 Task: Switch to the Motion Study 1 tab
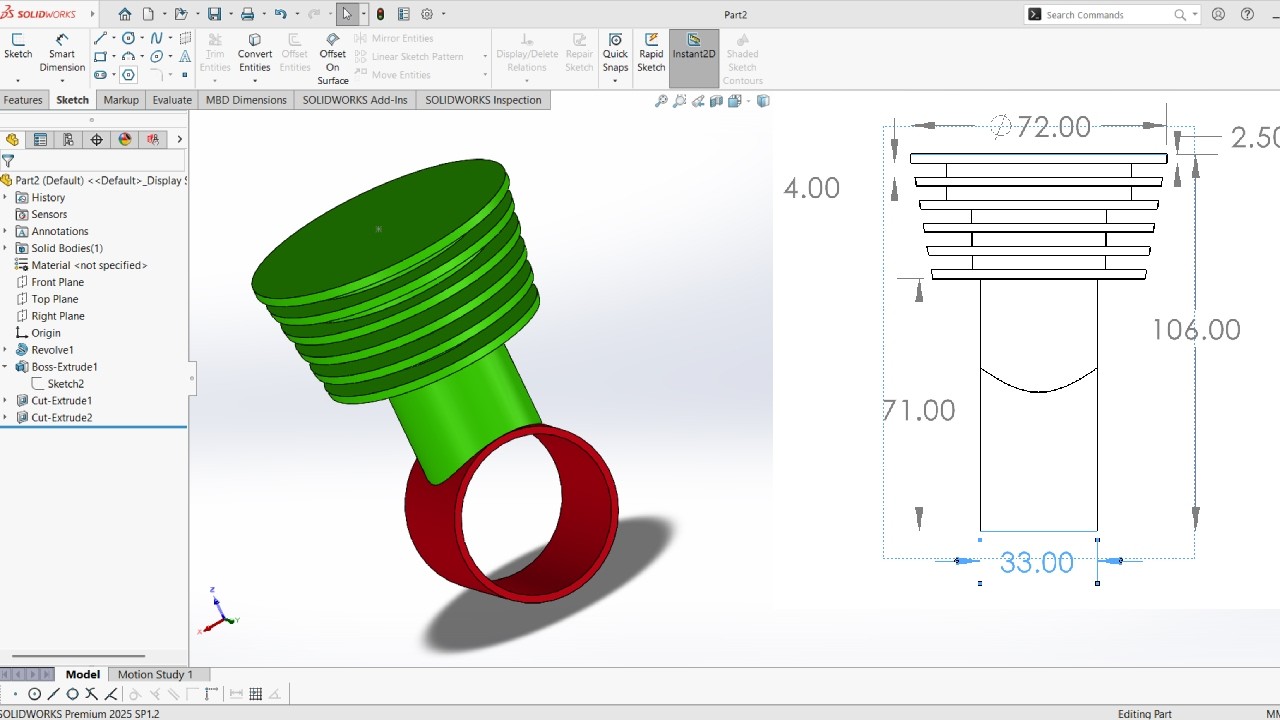(x=155, y=675)
